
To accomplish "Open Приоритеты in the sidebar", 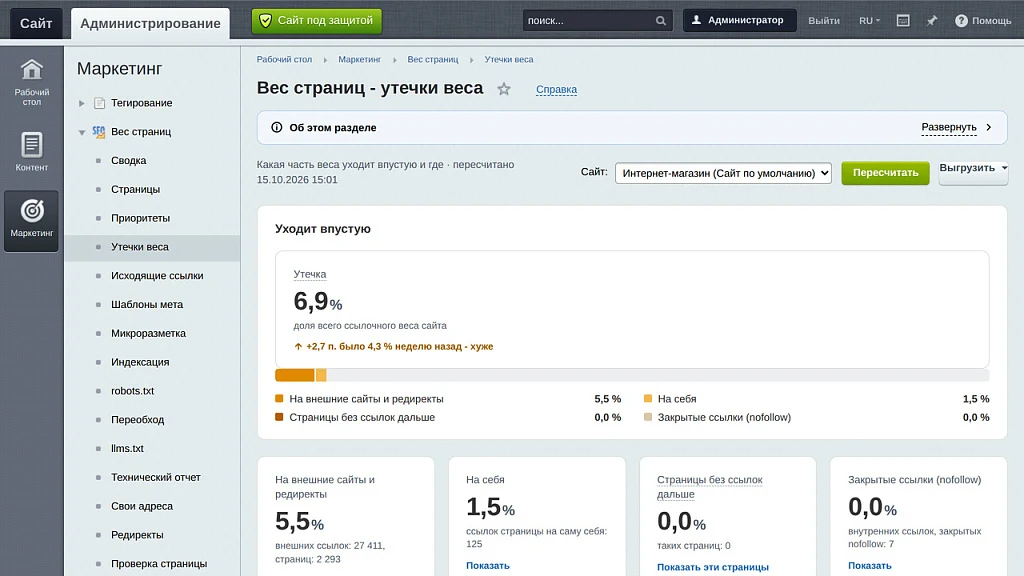I will point(140,218).
